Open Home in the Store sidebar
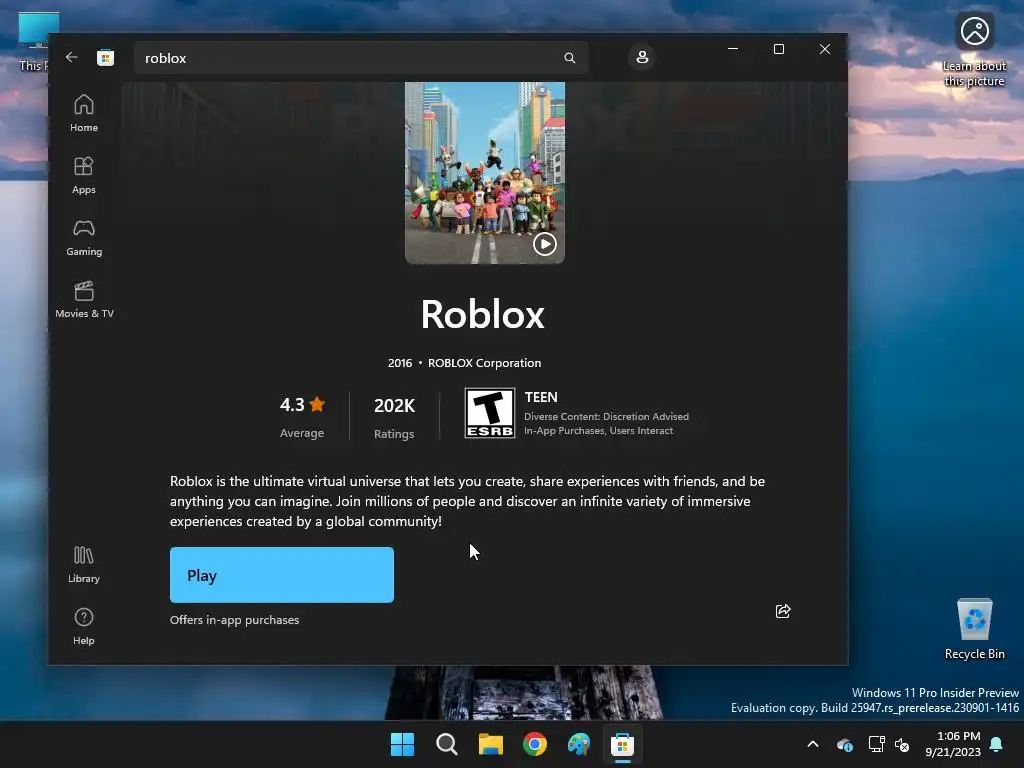Image resolution: width=1024 pixels, height=768 pixels. coord(84,113)
